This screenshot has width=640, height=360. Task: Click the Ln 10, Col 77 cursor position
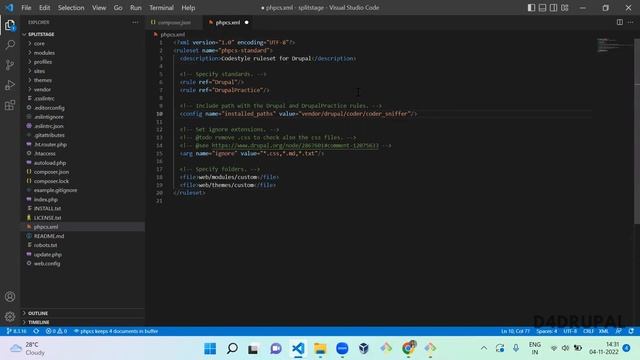(x=515, y=331)
